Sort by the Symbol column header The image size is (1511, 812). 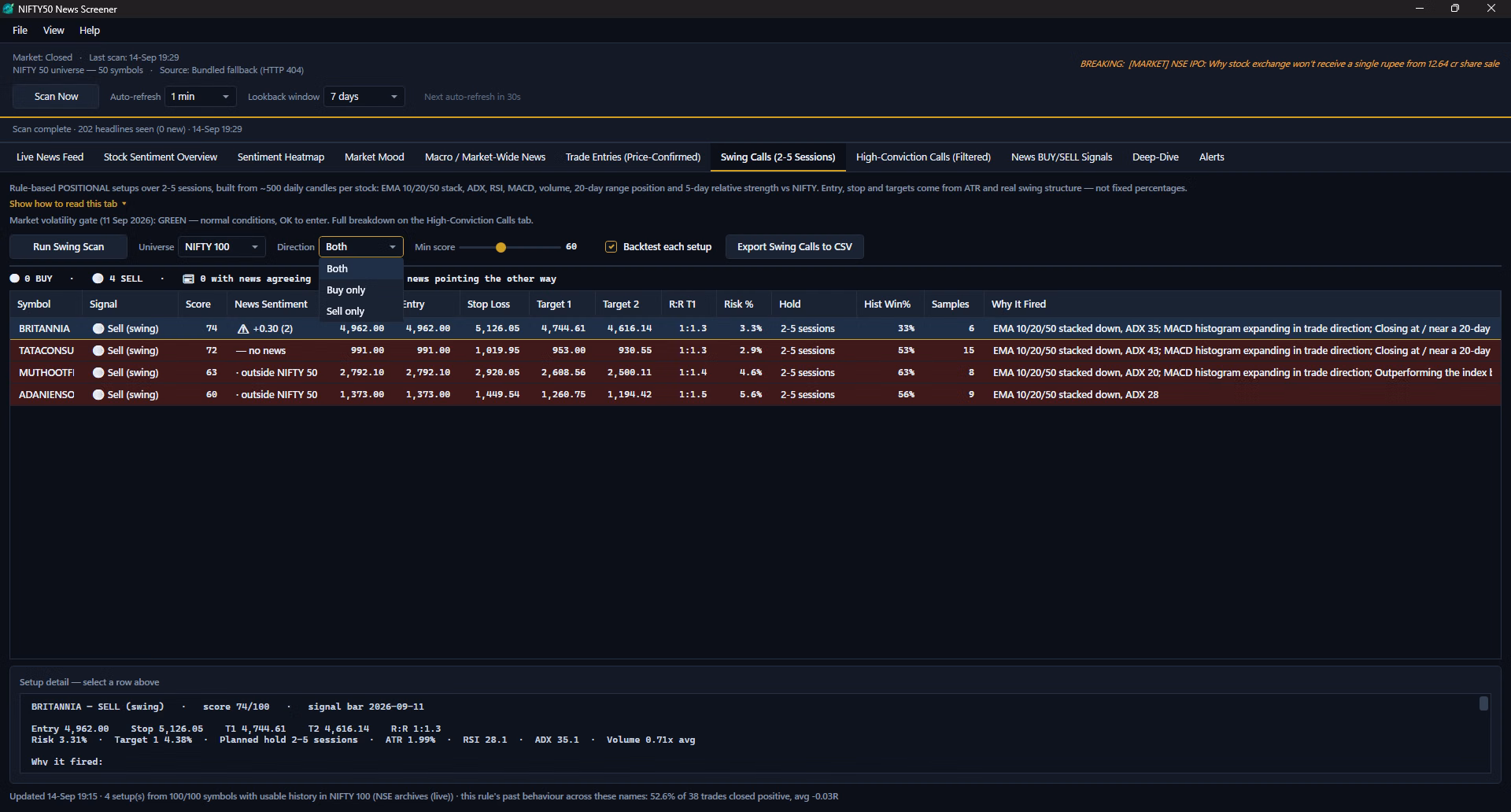(x=46, y=304)
